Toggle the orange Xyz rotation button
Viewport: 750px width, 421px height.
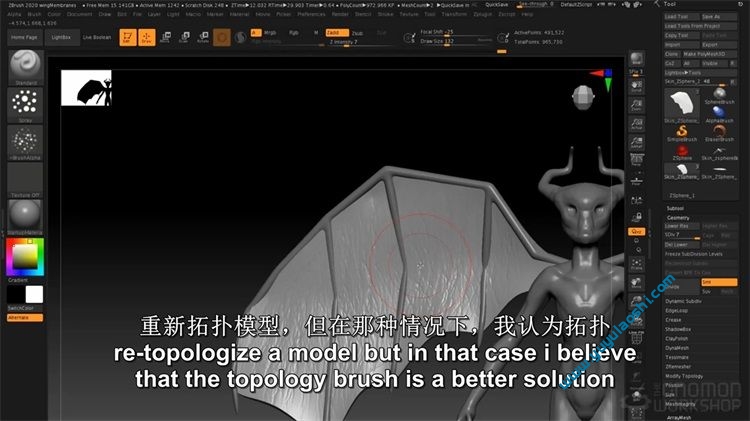pyautogui.click(x=636, y=232)
